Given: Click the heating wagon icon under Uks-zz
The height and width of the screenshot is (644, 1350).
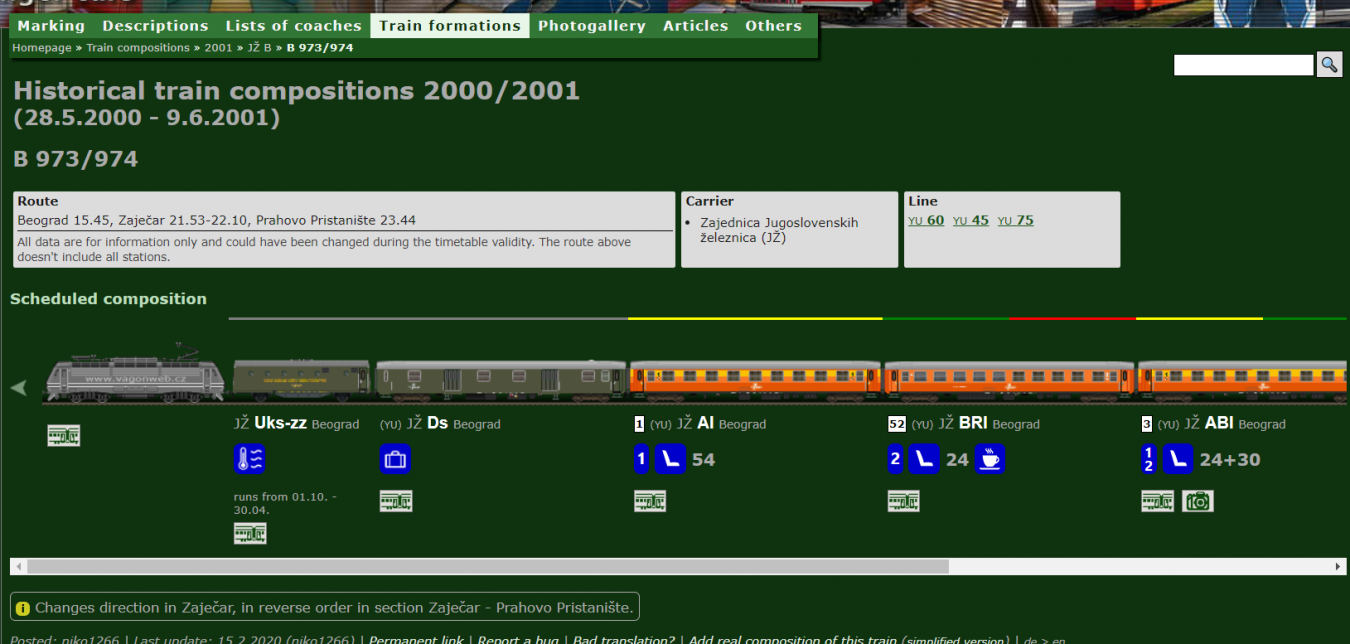Looking at the screenshot, I should point(249,459).
